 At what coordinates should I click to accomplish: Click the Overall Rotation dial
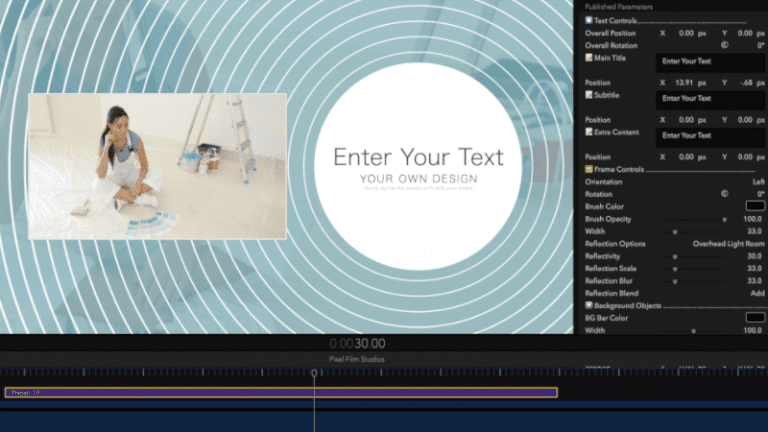724,45
